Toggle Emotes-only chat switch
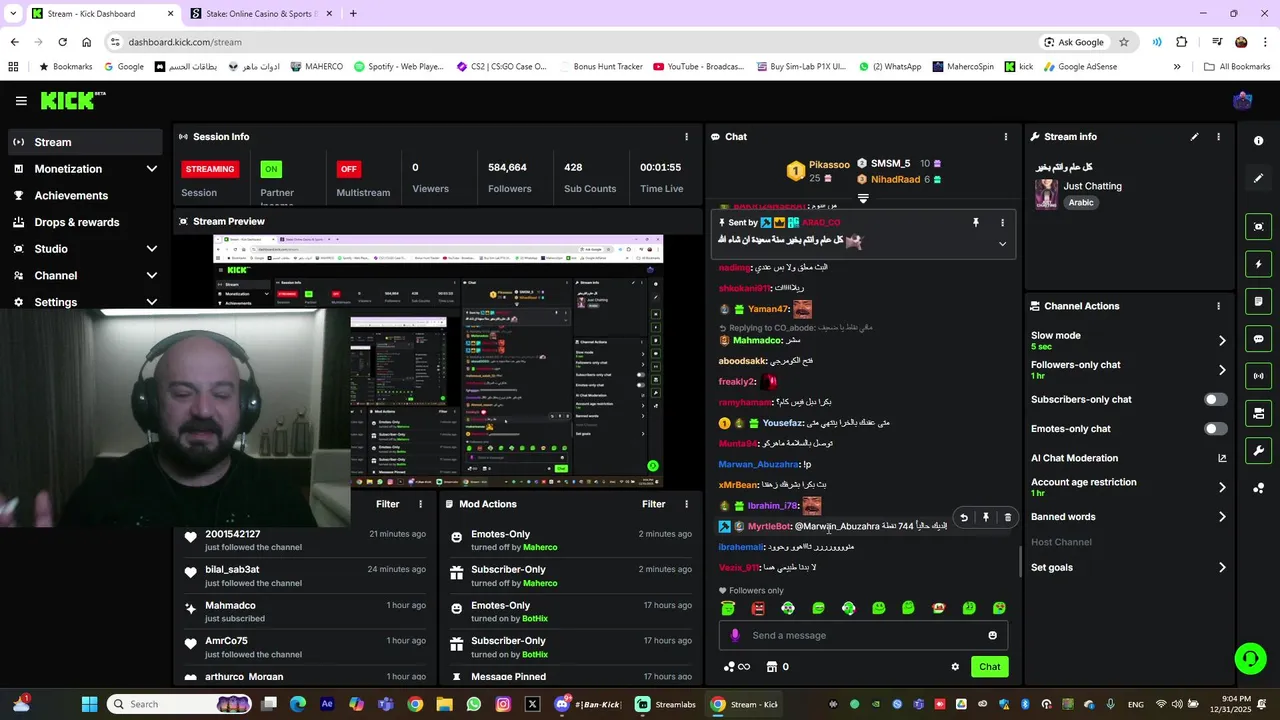Screen dimensions: 1280x720 click(x=1215, y=429)
